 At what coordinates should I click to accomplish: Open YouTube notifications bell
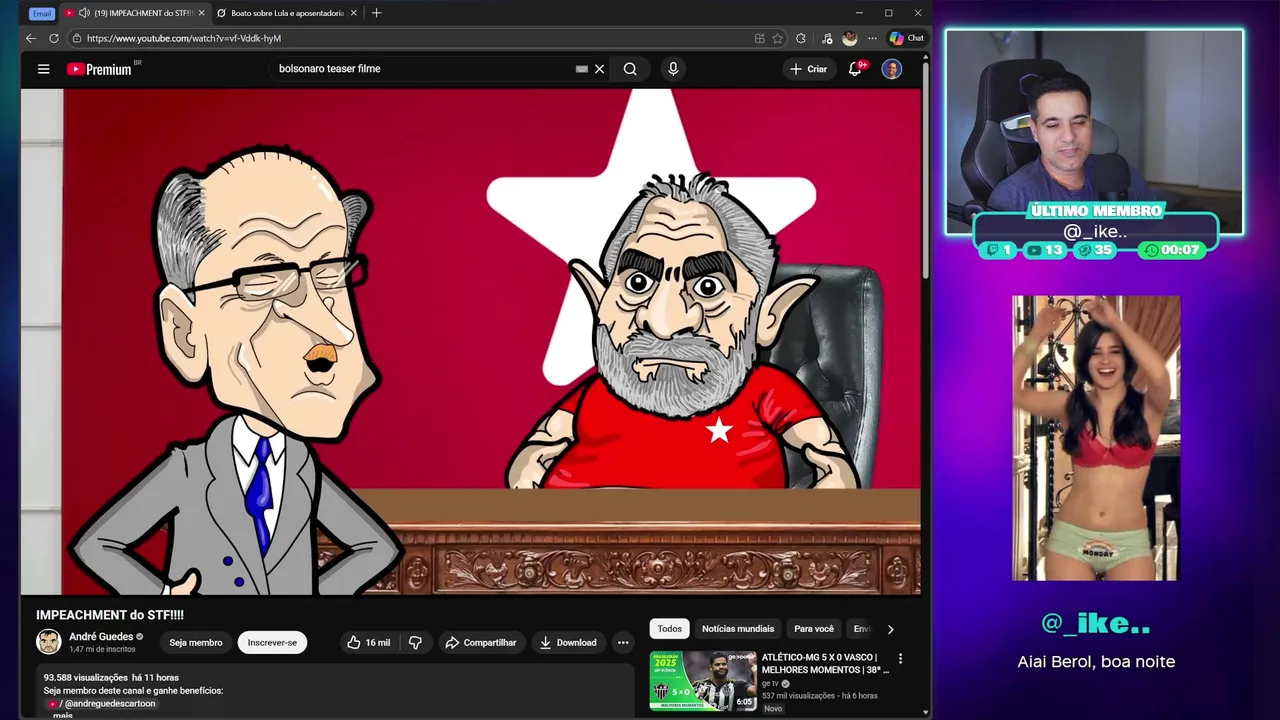[855, 69]
